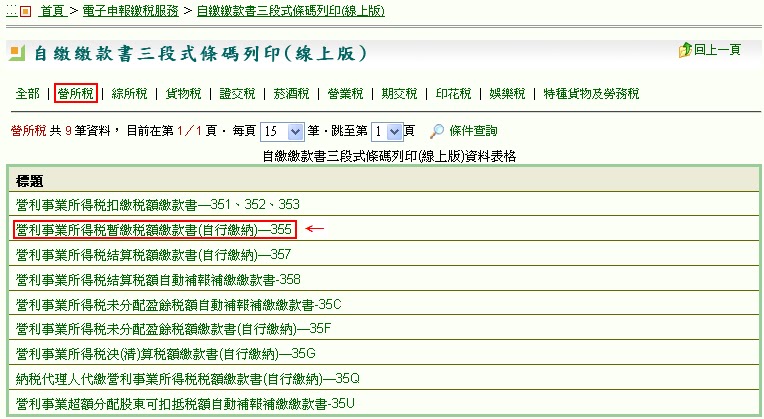
Task: Open 營利事業所得稅未分配盈餘稅額自動補報補繳繳款書-35C
Action: point(178,305)
